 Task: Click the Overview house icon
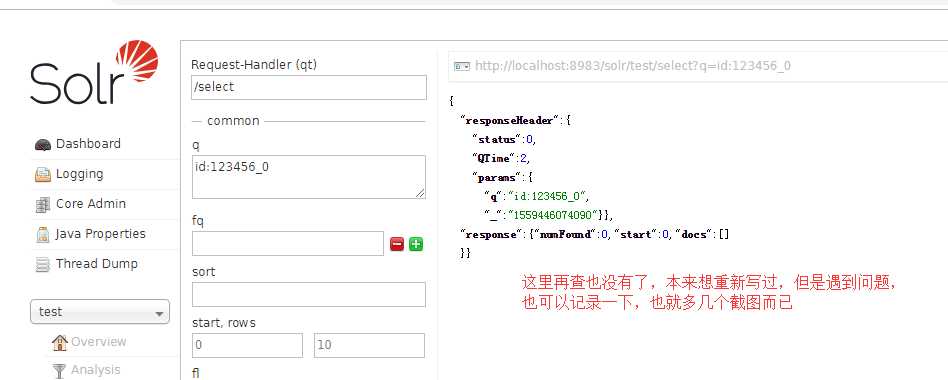pos(59,343)
